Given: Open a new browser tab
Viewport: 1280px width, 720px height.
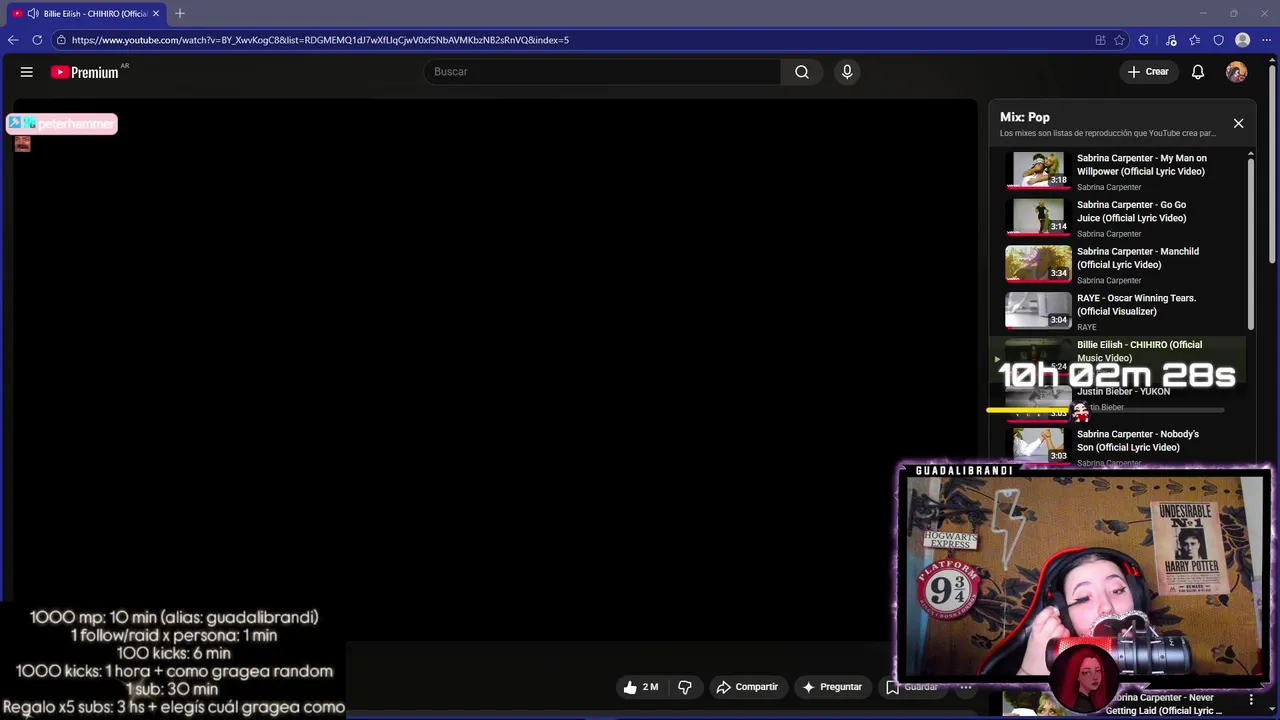Looking at the screenshot, I should click(180, 13).
